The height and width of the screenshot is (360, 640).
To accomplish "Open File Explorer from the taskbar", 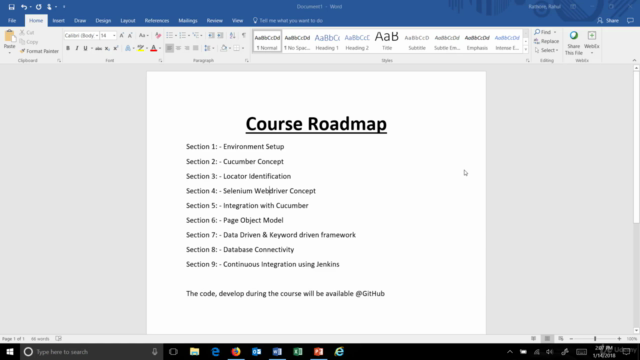I will tap(194, 351).
